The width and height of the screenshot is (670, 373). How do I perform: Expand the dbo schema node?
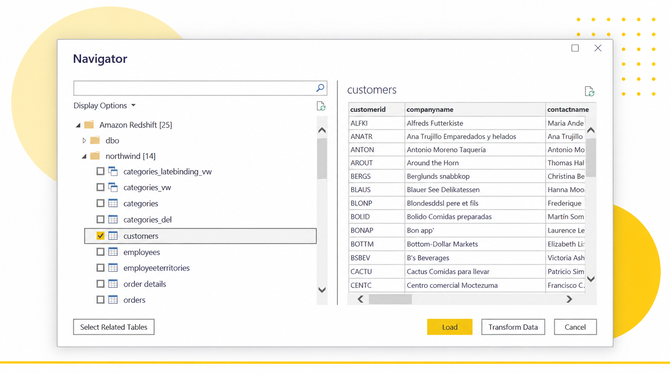84,140
